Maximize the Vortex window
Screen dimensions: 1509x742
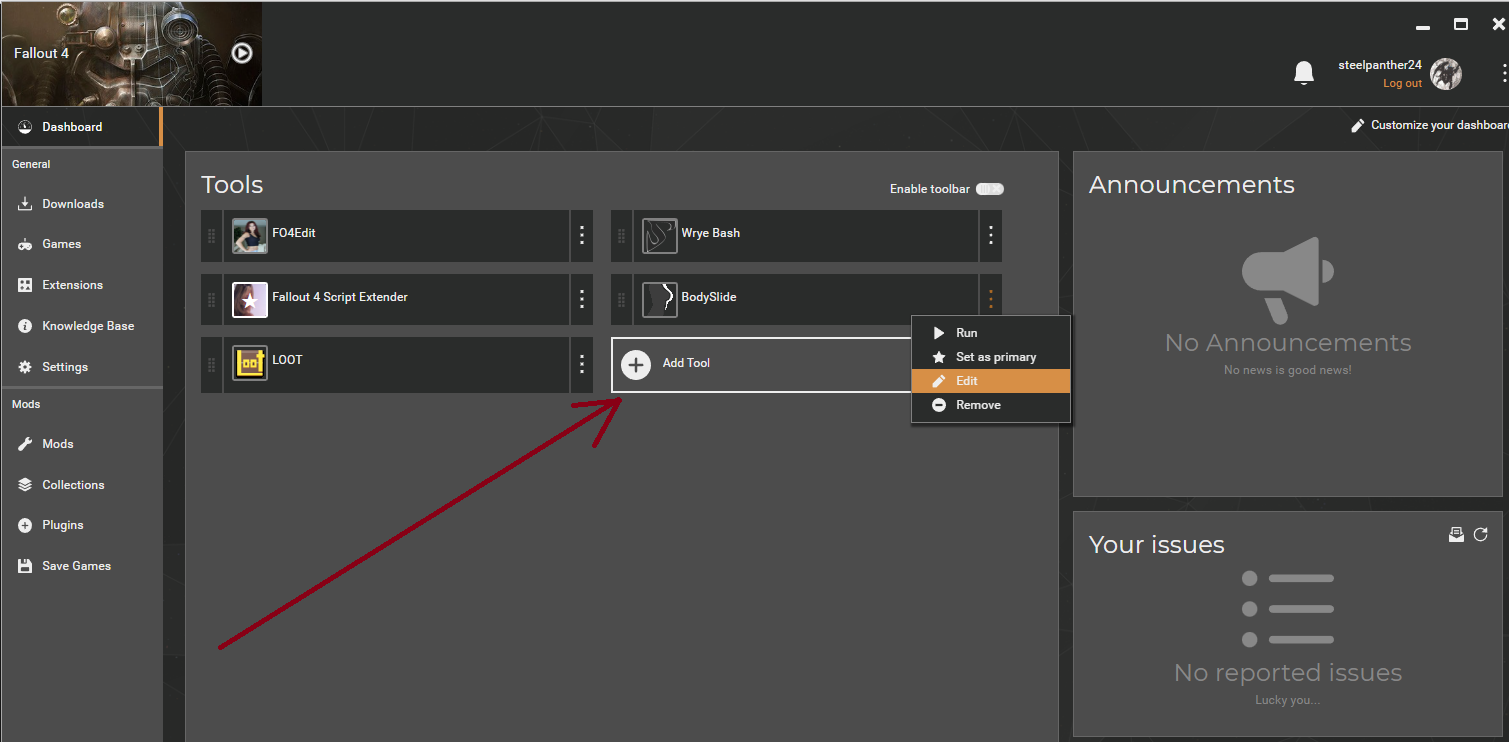[x=1461, y=24]
